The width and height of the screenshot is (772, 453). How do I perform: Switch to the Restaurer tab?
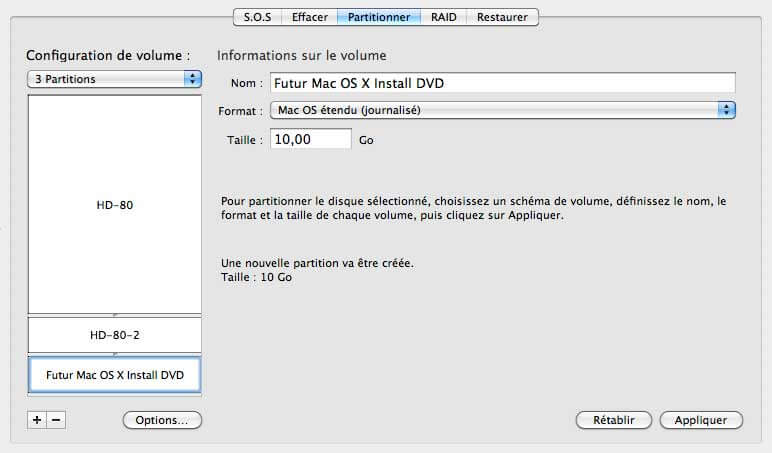tap(503, 17)
